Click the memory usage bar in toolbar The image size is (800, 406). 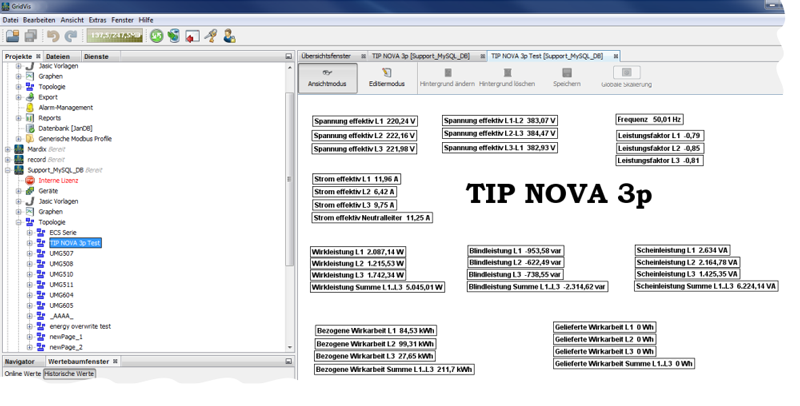point(116,36)
